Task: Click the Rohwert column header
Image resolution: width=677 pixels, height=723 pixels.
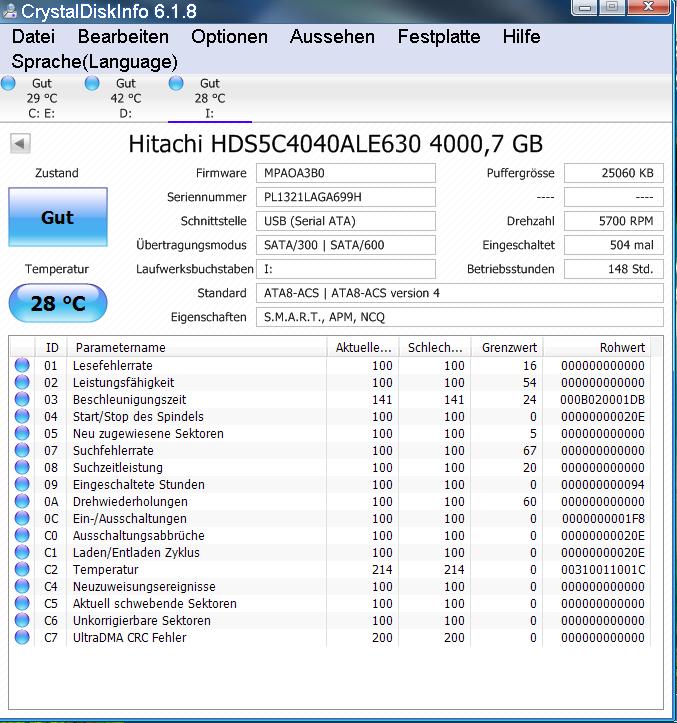Action: tap(597, 347)
